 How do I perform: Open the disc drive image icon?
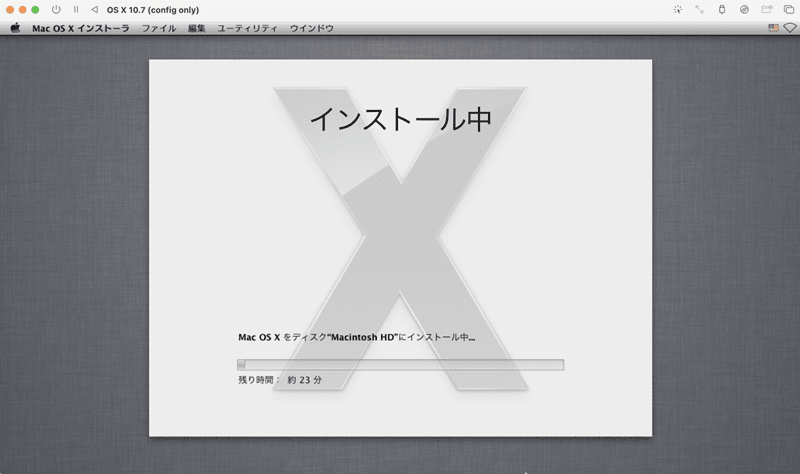(744, 10)
